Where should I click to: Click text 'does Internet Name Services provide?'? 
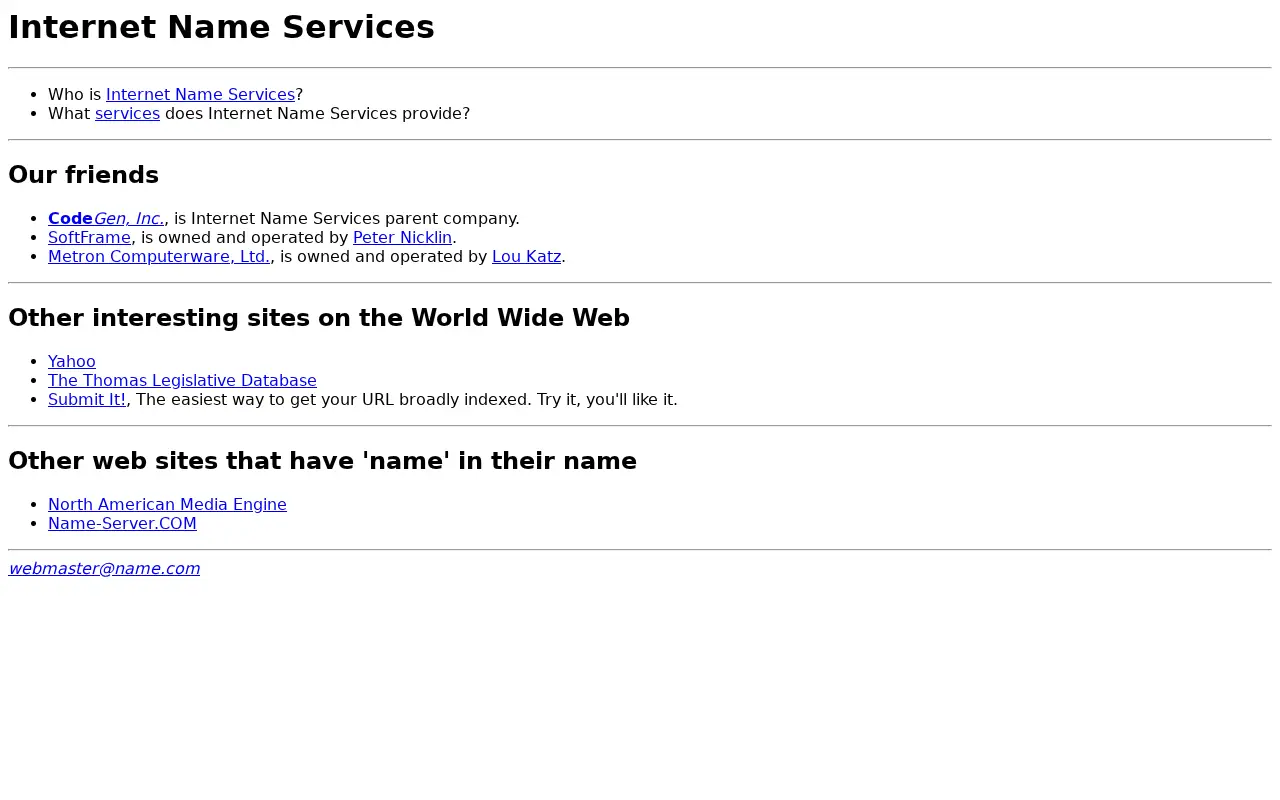(317, 114)
